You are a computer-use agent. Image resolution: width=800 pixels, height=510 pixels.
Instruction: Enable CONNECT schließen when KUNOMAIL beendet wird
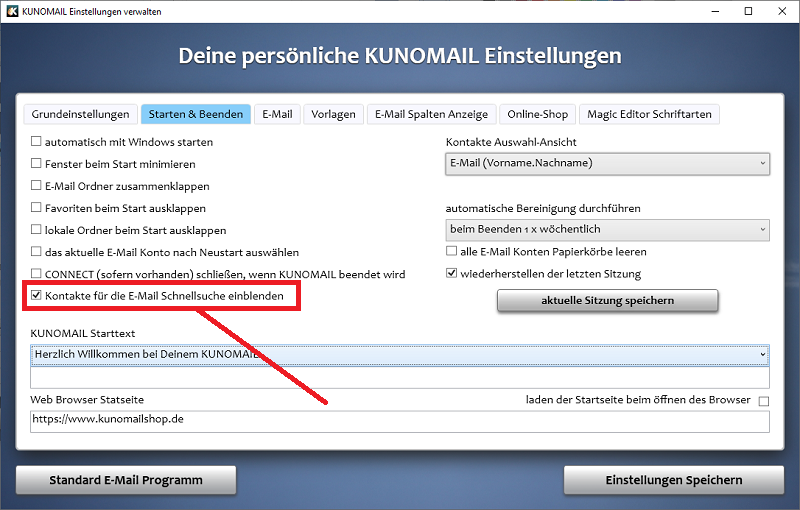[36, 273]
